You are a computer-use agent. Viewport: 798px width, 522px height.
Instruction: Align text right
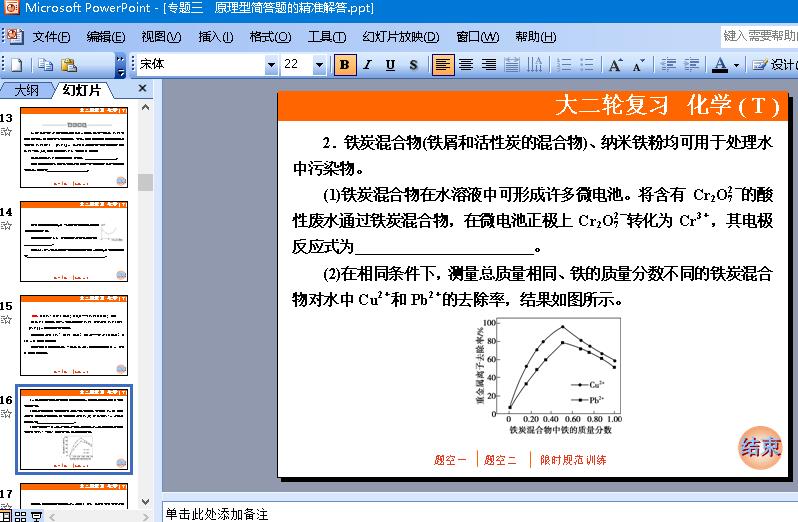[489, 65]
